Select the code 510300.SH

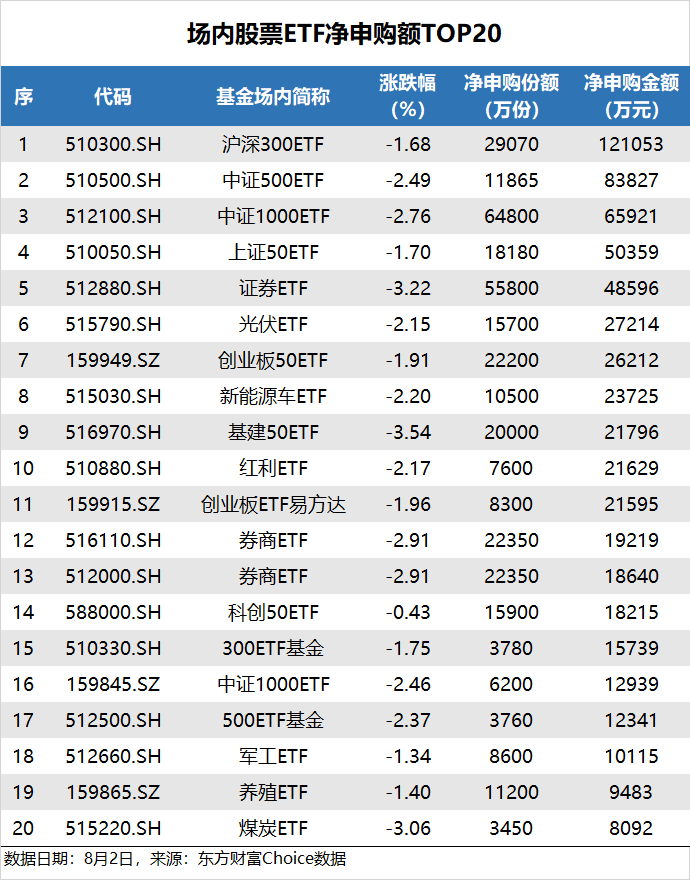pos(112,144)
